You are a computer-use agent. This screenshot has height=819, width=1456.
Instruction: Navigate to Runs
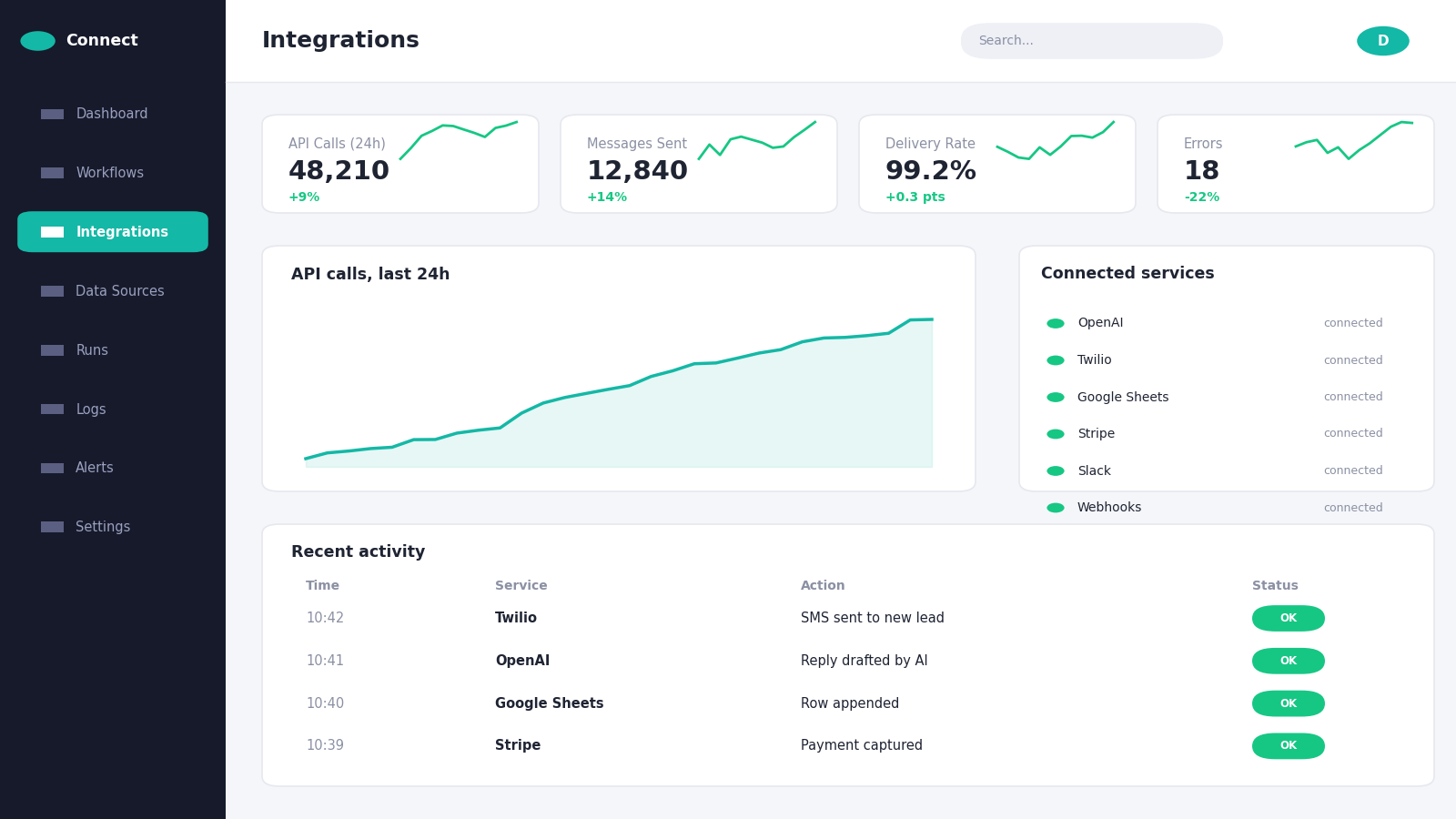tap(113, 350)
